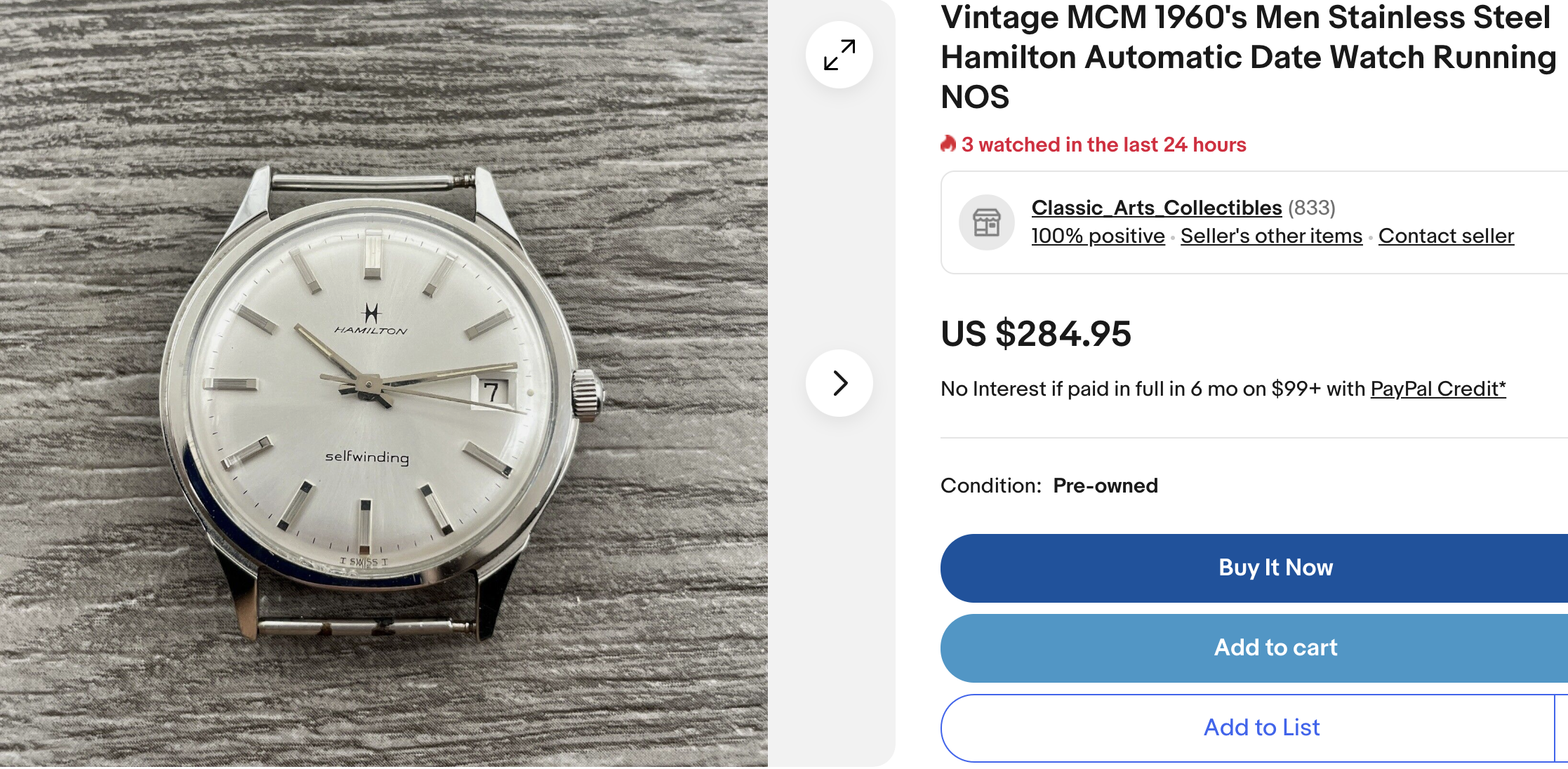Click the Pre-owned condition value
The image size is (1568, 769).
point(1105,486)
